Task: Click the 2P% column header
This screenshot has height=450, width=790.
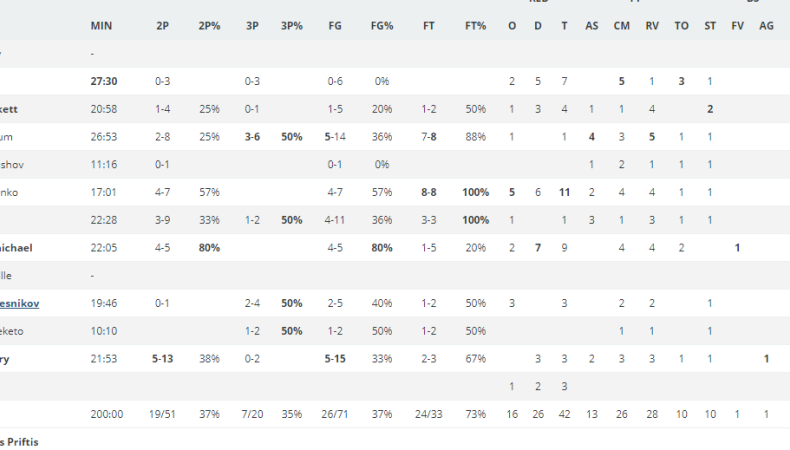Action: 209,26
